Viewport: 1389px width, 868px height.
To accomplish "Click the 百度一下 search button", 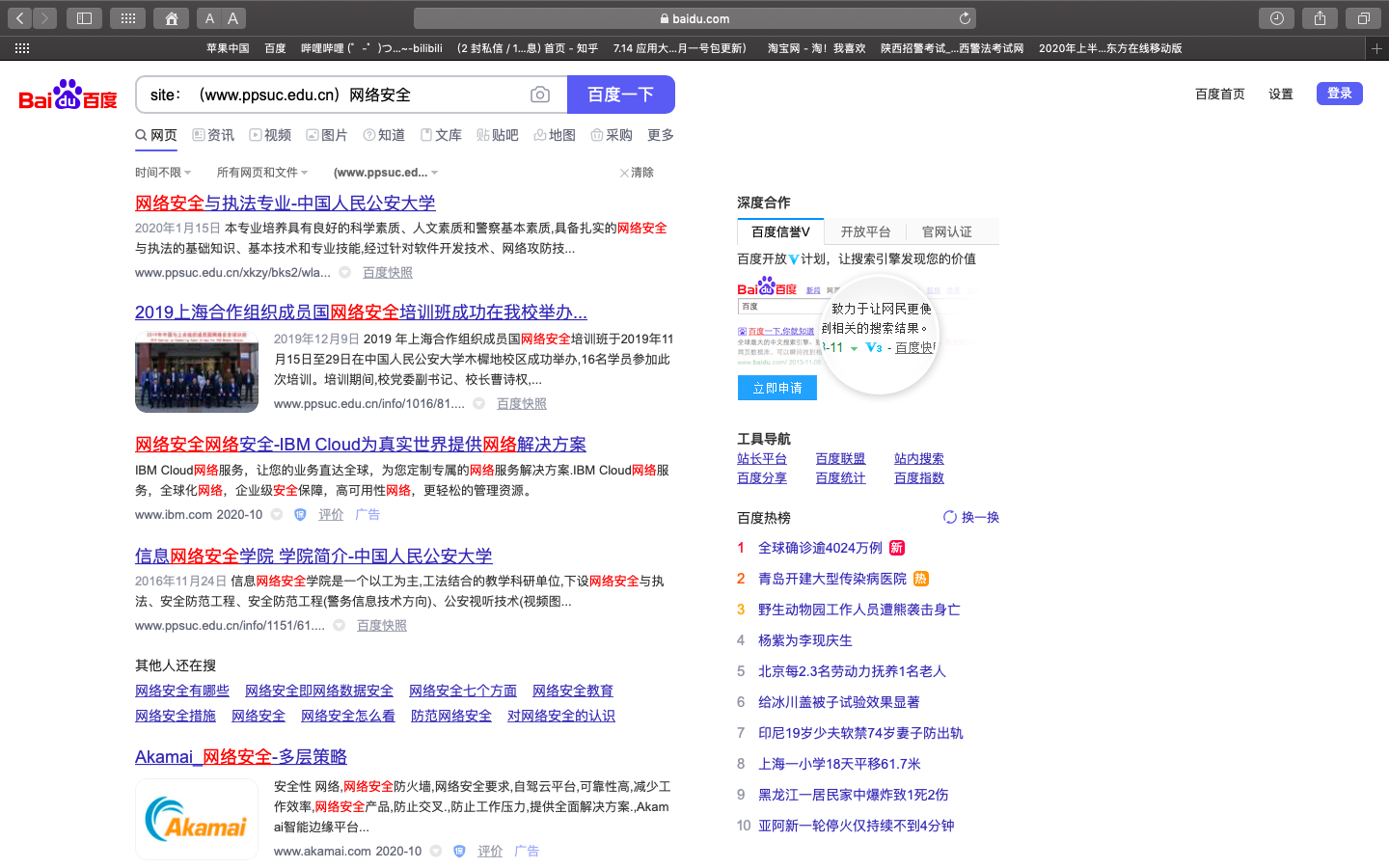I will coord(621,95).
